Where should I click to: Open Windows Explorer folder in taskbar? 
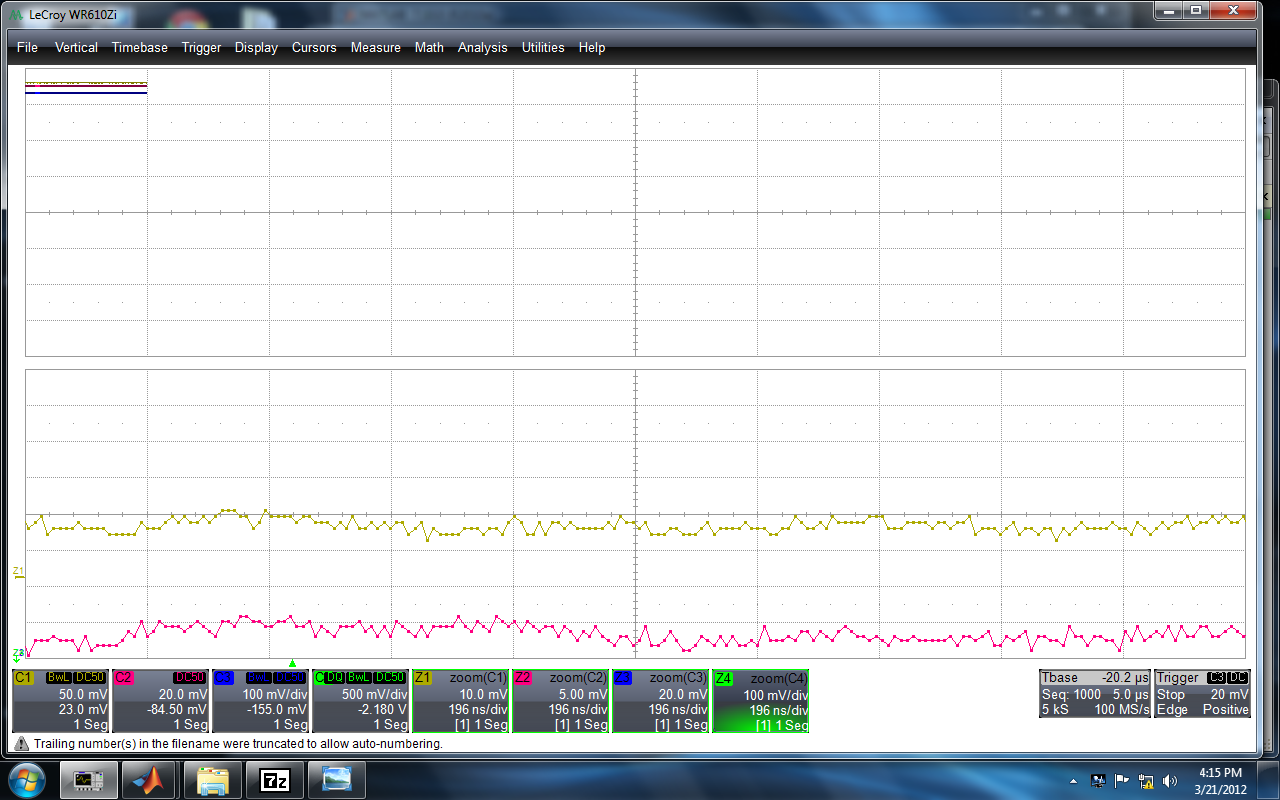[215, 779]
